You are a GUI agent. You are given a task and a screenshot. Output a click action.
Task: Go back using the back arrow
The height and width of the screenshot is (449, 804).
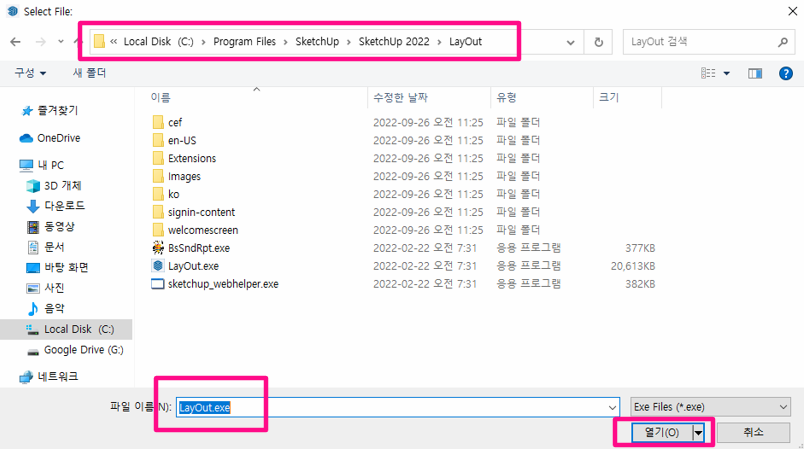(15, 42)
